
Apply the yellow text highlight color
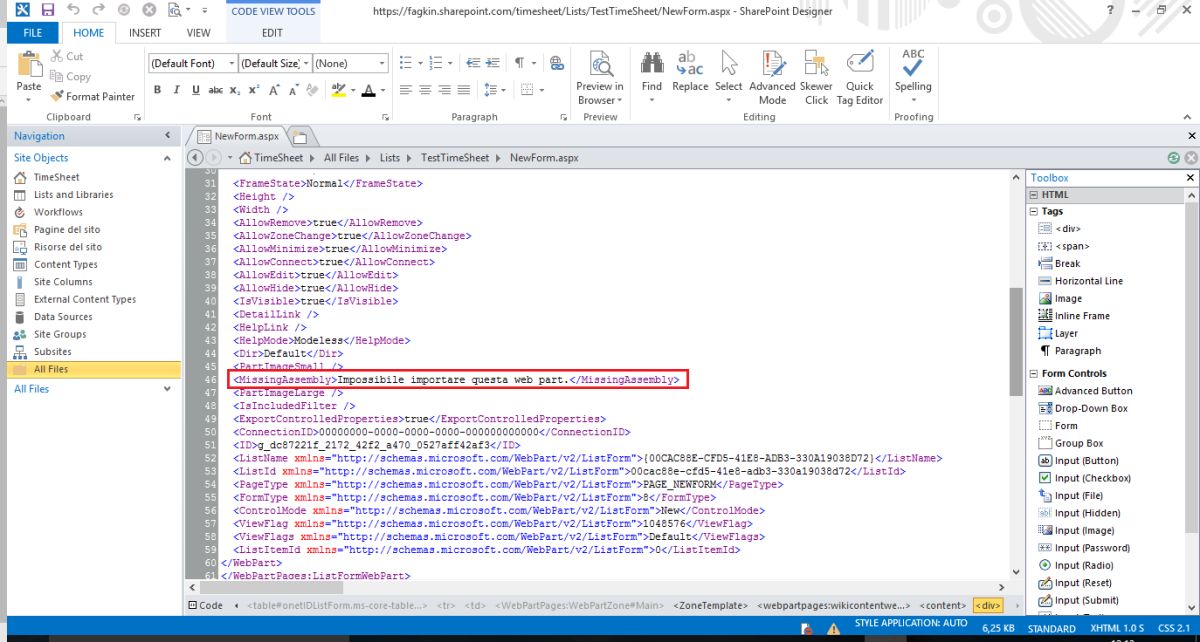(337, 89)
